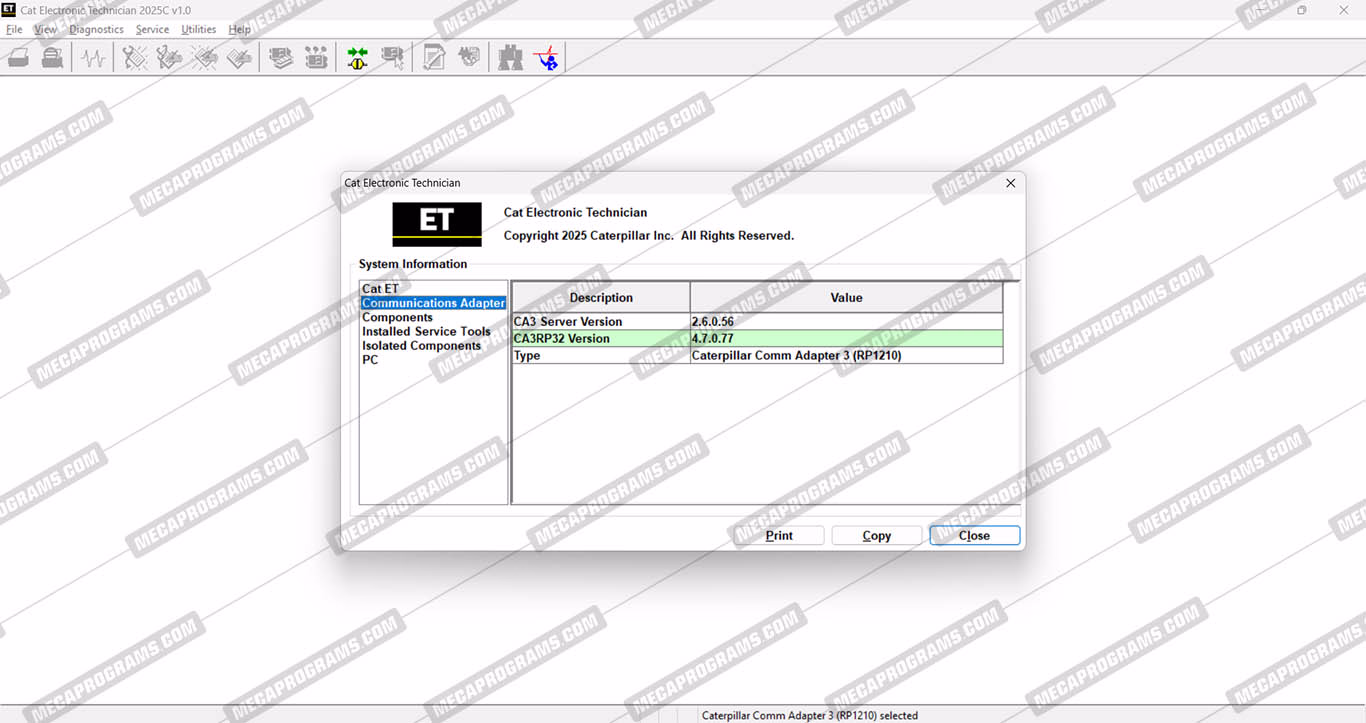Click the green arrows Connect/Disconnect icon
This screenshot has width=1366, height=723.
[357, 58]
